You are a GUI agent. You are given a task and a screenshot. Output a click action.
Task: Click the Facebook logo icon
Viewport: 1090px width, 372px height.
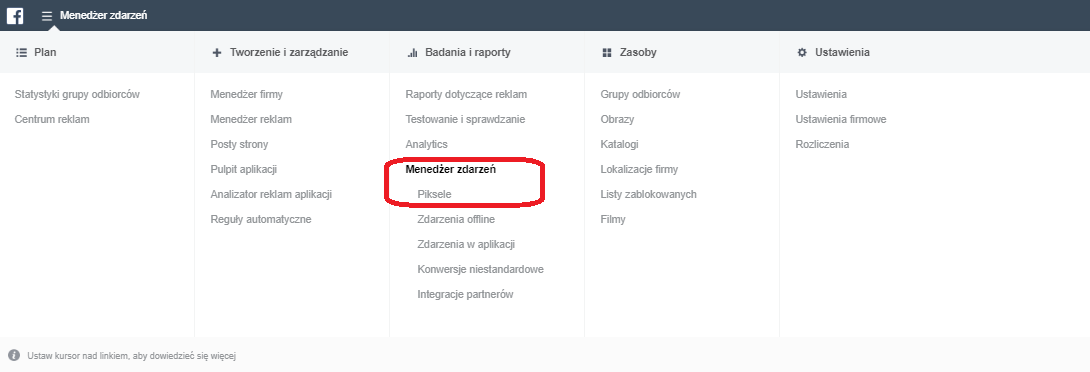click(15, 15)
